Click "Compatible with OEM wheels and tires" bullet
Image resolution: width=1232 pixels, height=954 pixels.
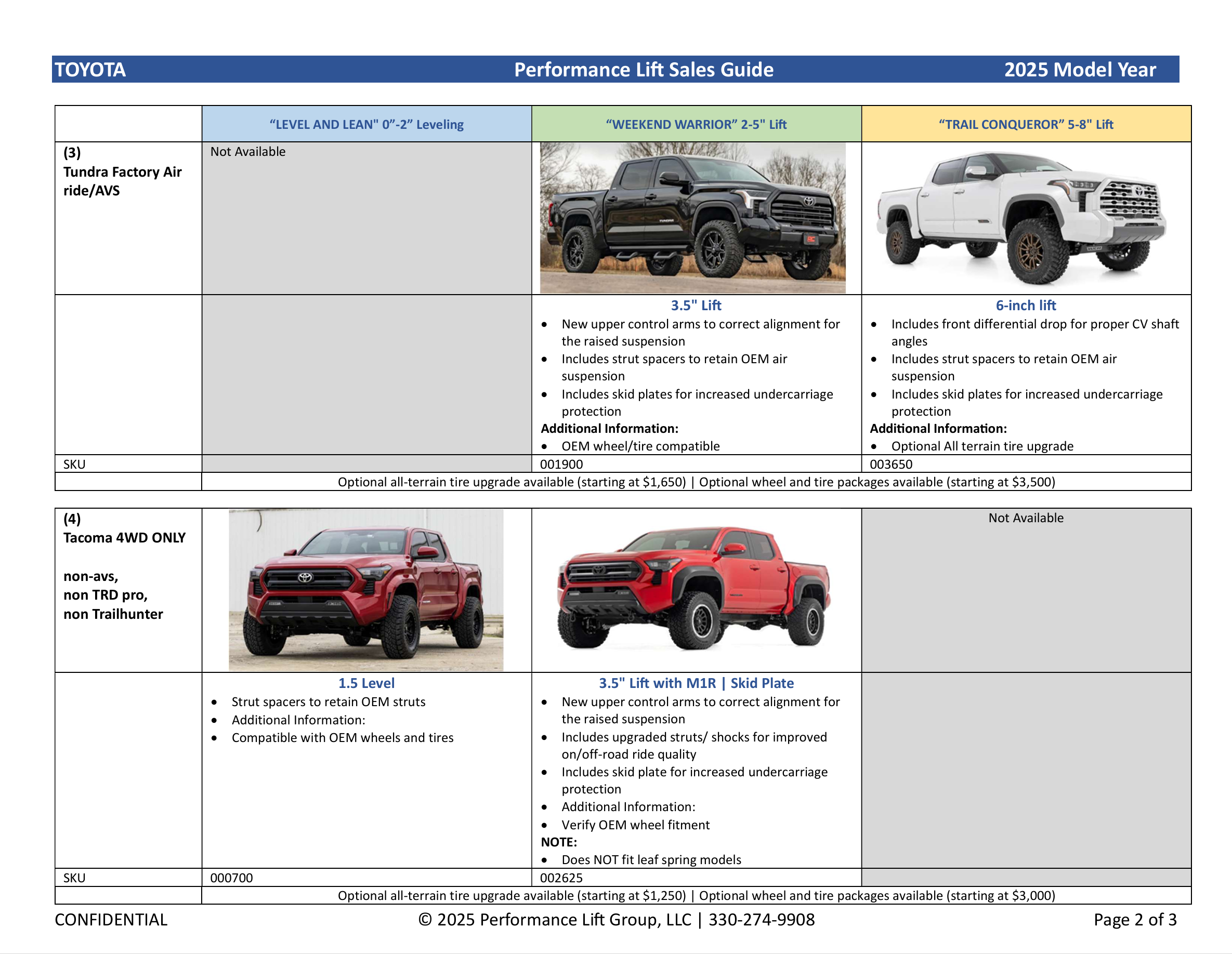343,737
